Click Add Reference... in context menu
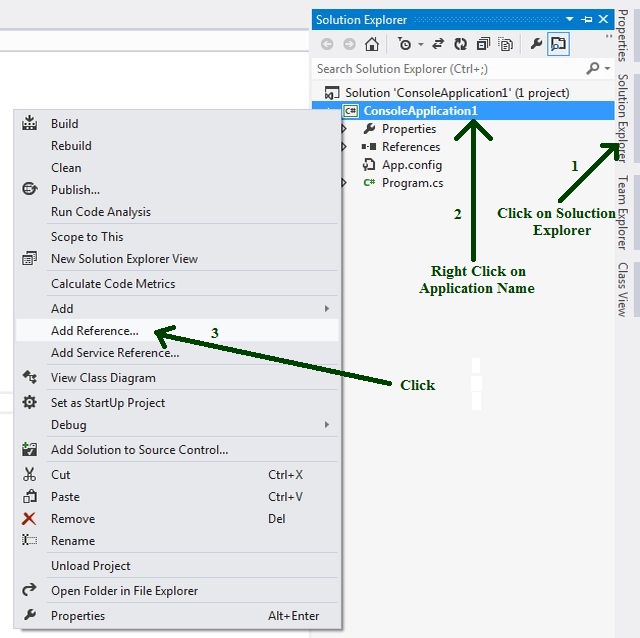The image size is (640, 638). pos(178,331)
